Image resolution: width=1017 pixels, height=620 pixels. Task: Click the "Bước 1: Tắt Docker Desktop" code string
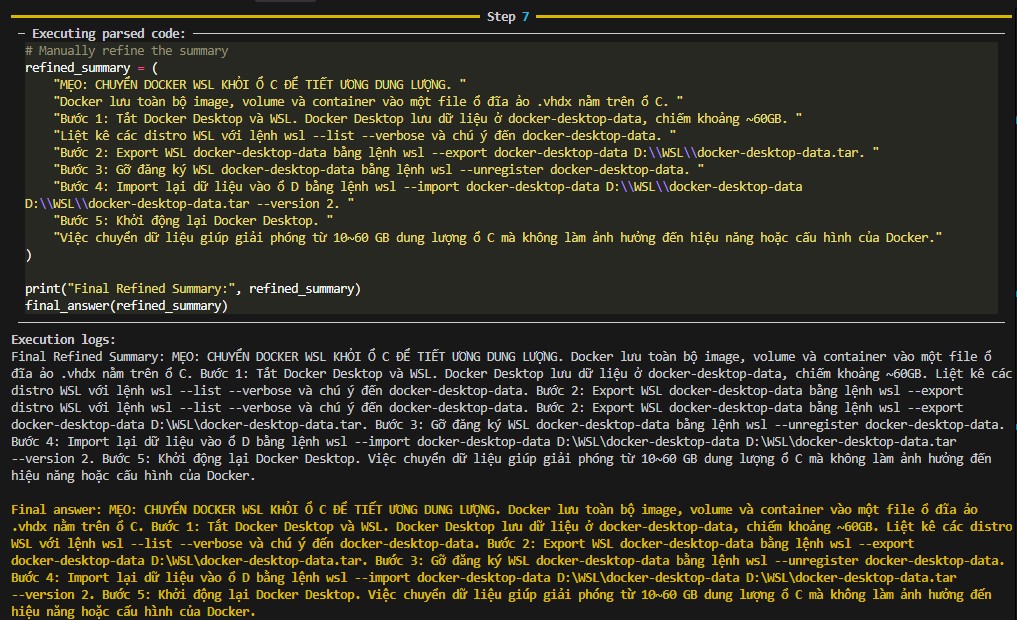(x=427, y=119)
